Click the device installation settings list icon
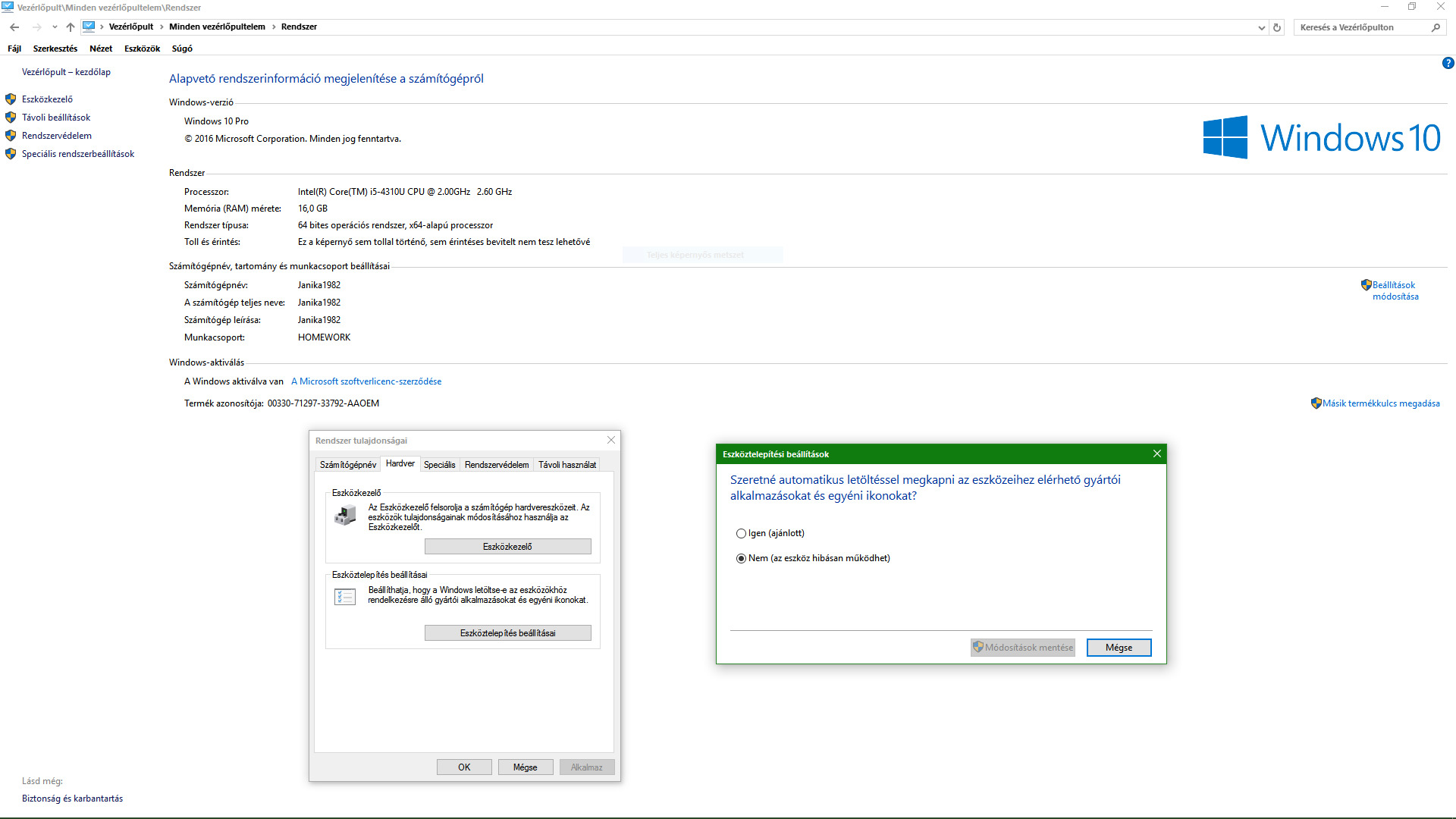 coord(345,598)
